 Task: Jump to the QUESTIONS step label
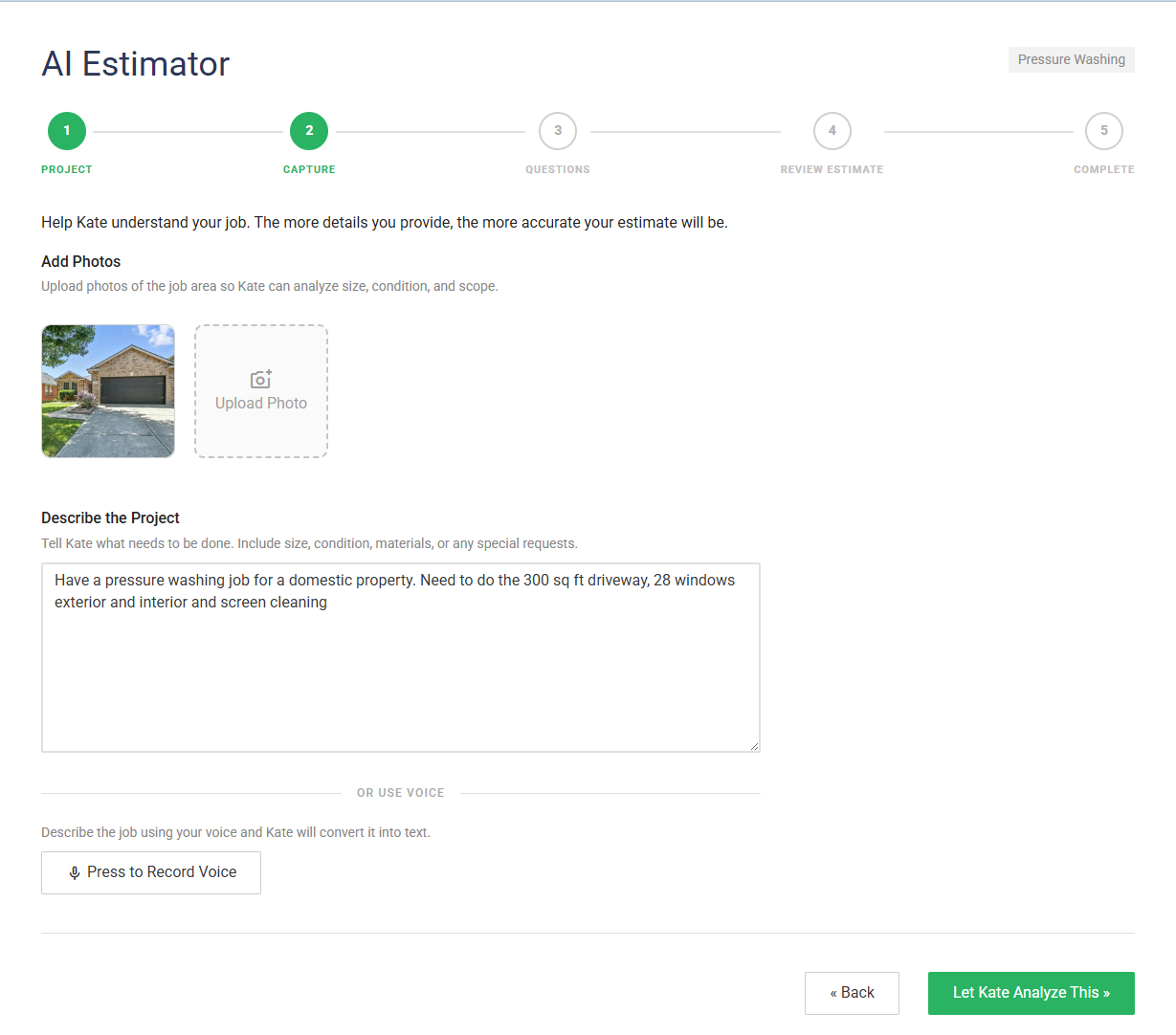[558, 169]
